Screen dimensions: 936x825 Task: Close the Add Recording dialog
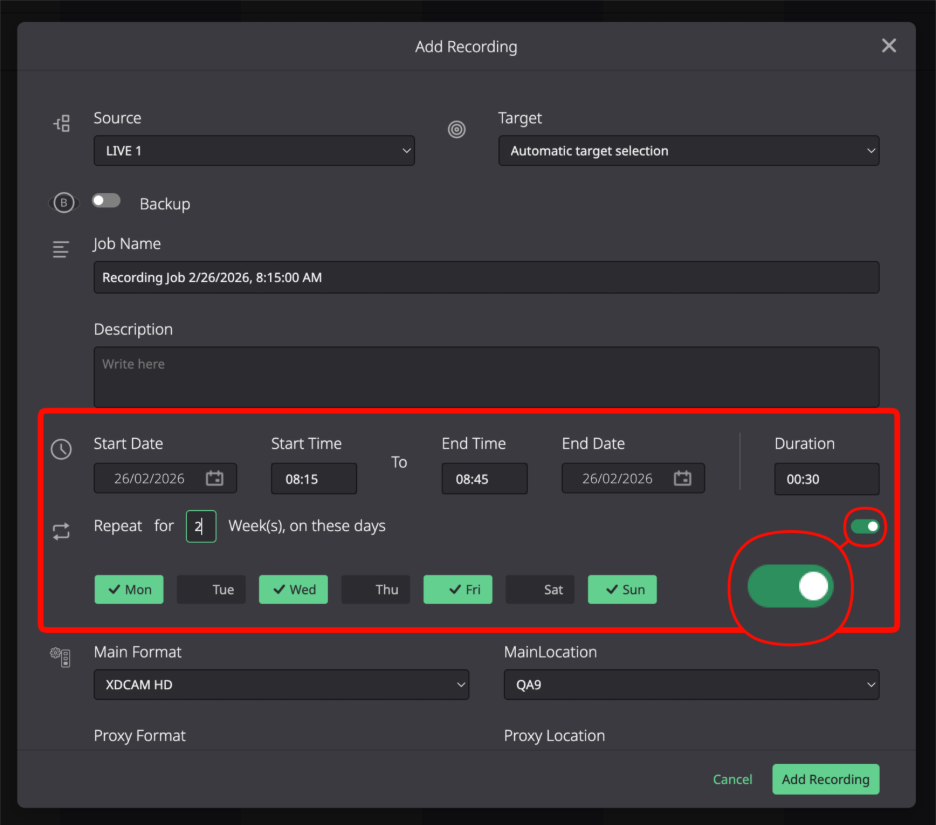tap(889, 45)
